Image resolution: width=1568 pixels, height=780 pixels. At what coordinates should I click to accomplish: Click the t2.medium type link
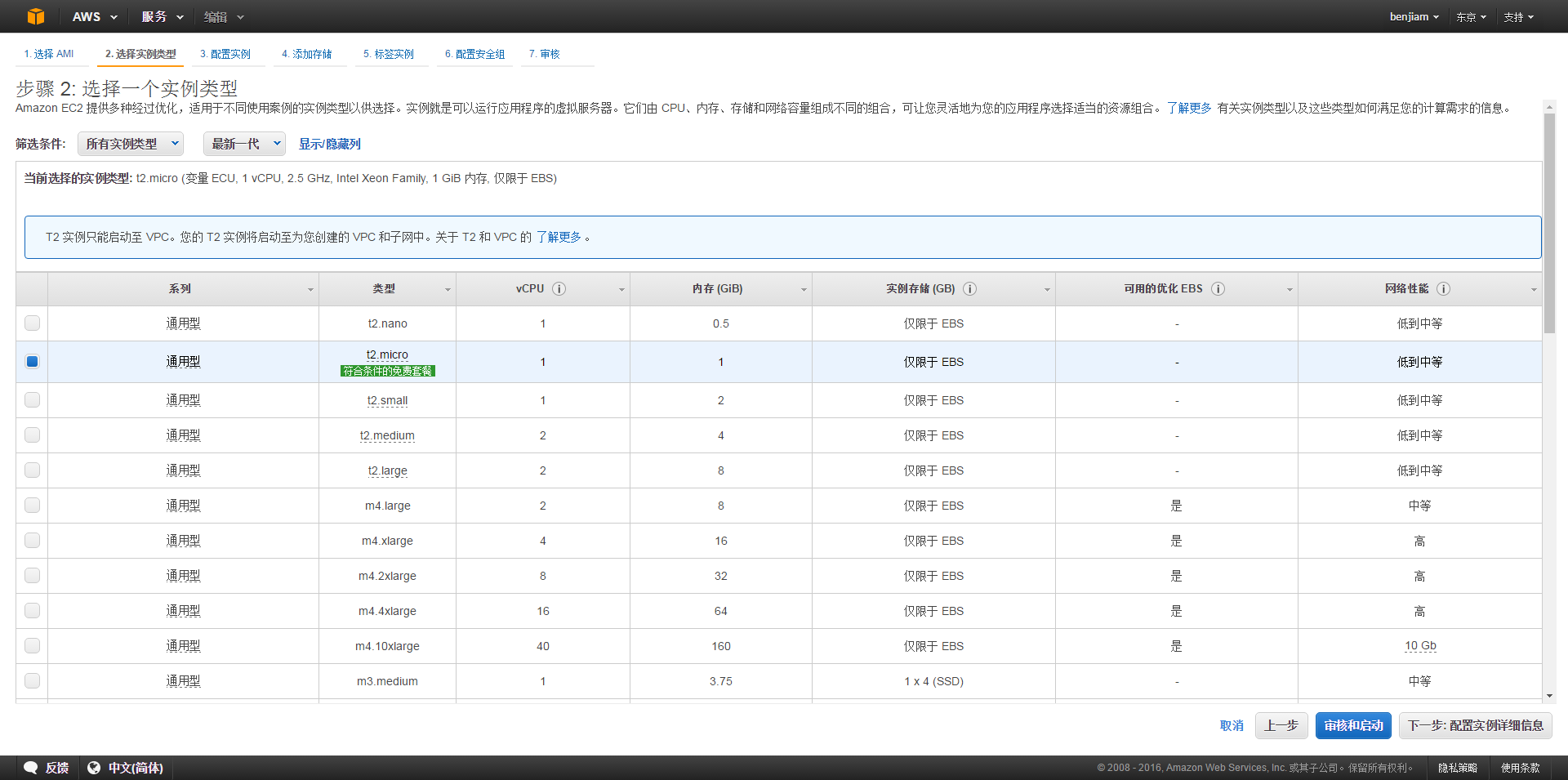point(387,435)
